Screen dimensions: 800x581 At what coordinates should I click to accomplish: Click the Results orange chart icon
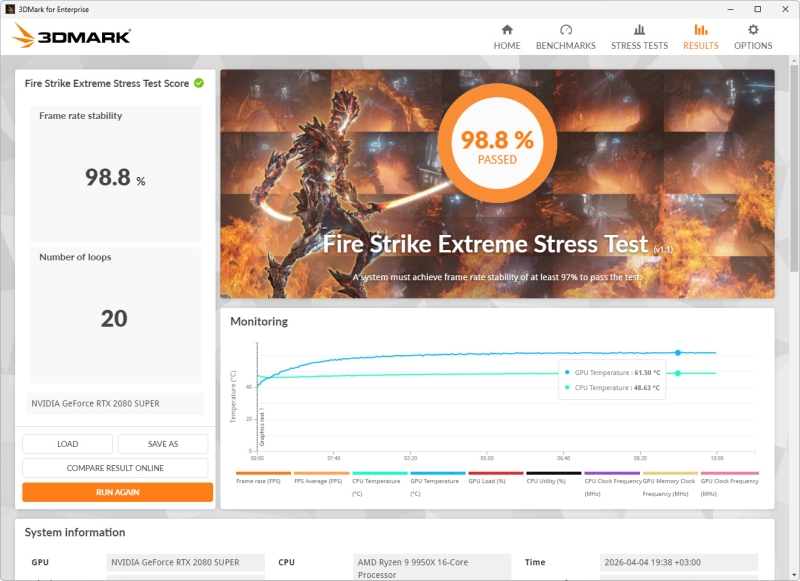pos(701,30)
